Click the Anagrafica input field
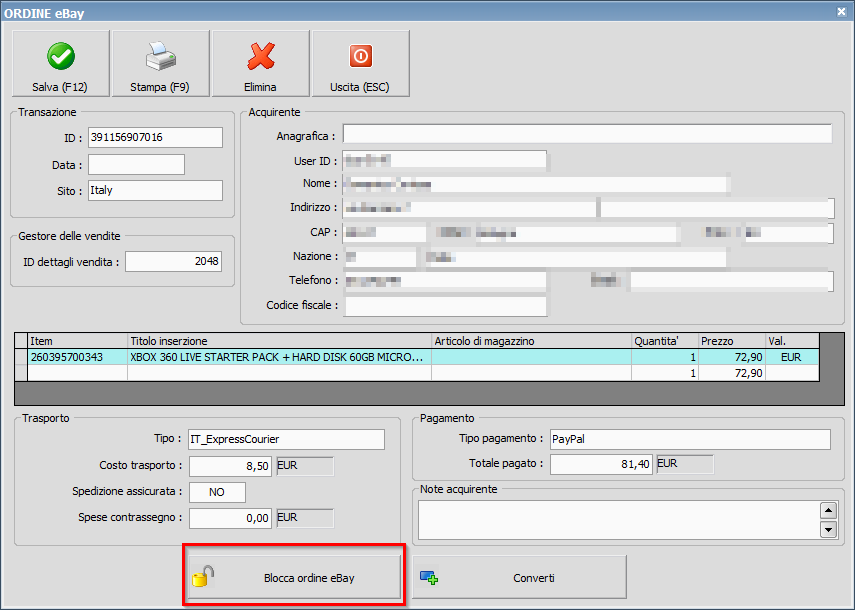Viewport: 855px width, 610px height. pos(587,134)
